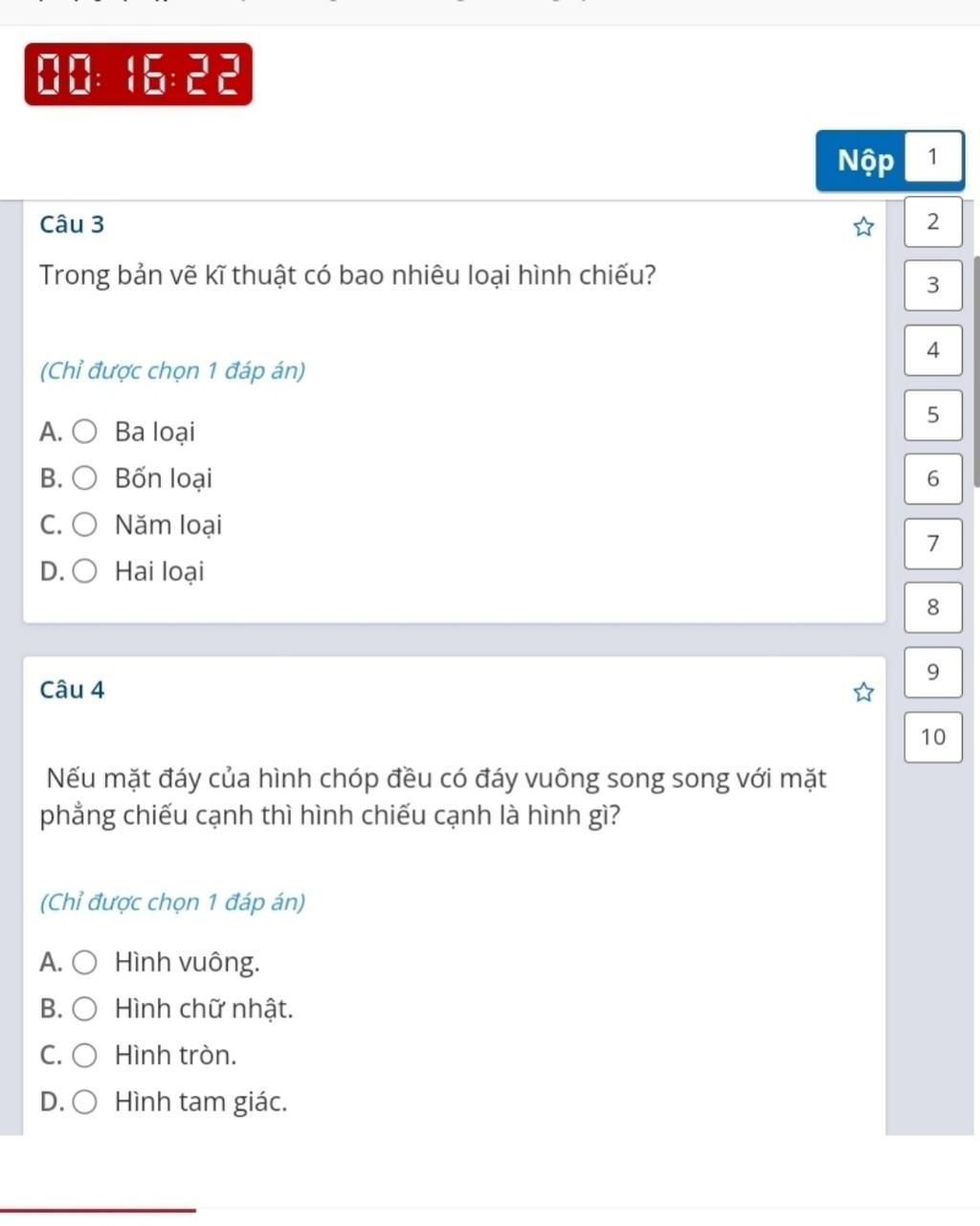980x1226 pixels.
Task: Go to question 2 in navigator
Action: coord(933,222)
